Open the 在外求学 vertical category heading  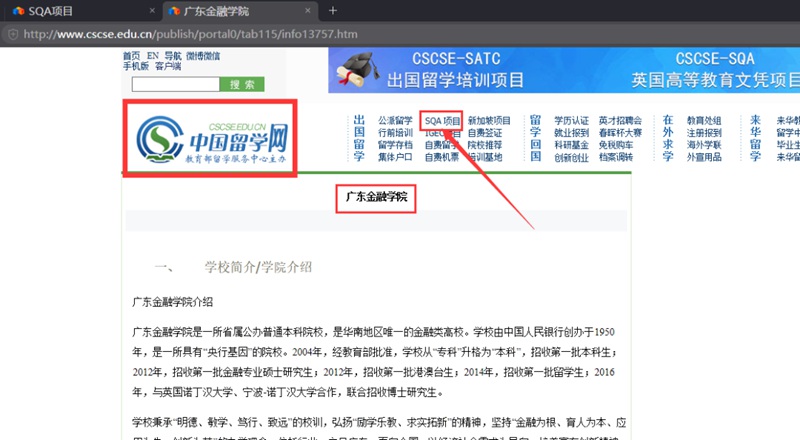click(x=667, y=138)
